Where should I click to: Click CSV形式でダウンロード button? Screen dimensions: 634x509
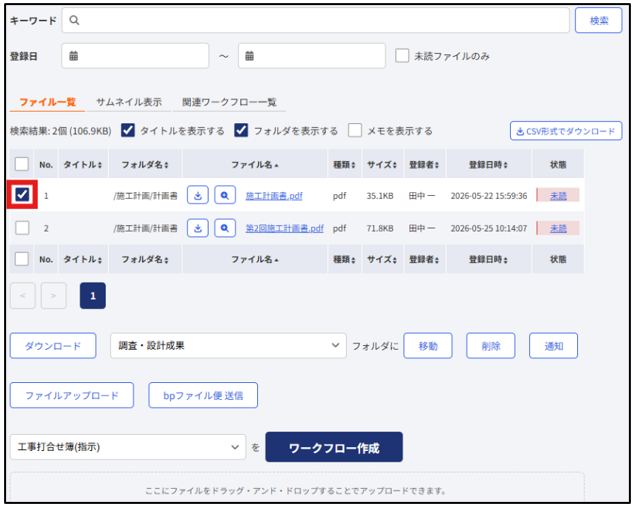[566, 131]
